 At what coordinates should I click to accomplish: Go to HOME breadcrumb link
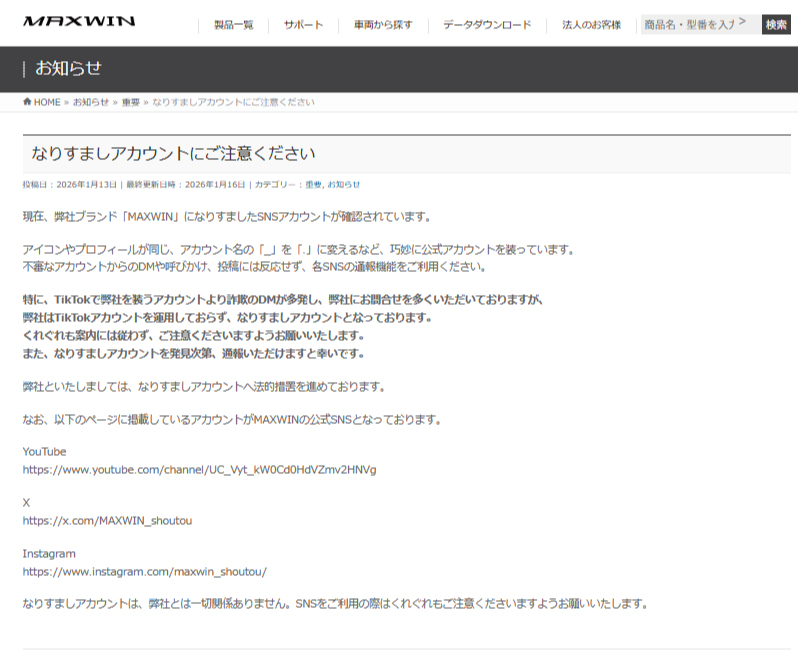[47, 102]
